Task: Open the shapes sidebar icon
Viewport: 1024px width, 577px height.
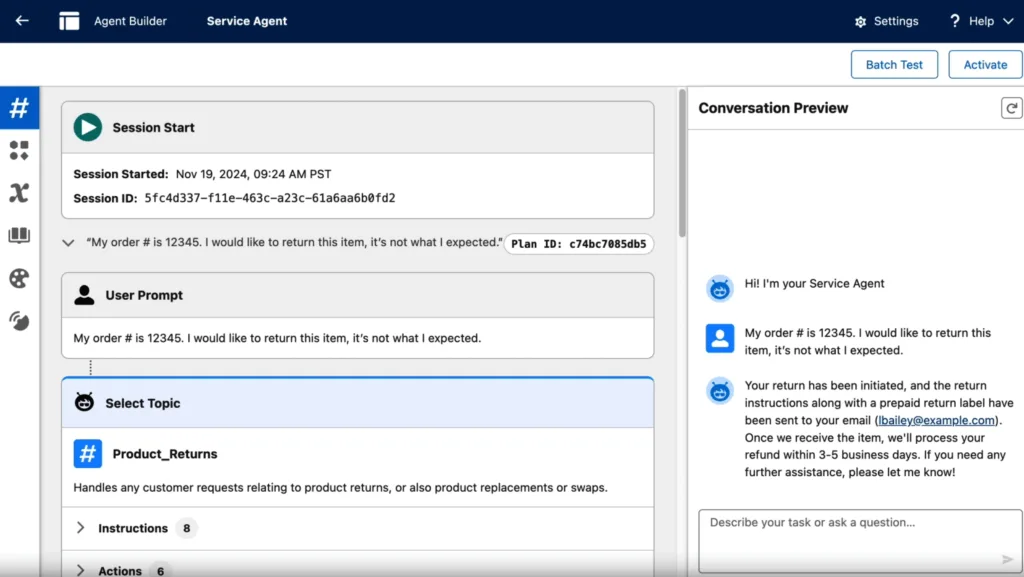Action: pyautogui.click(x=20, y=150)
